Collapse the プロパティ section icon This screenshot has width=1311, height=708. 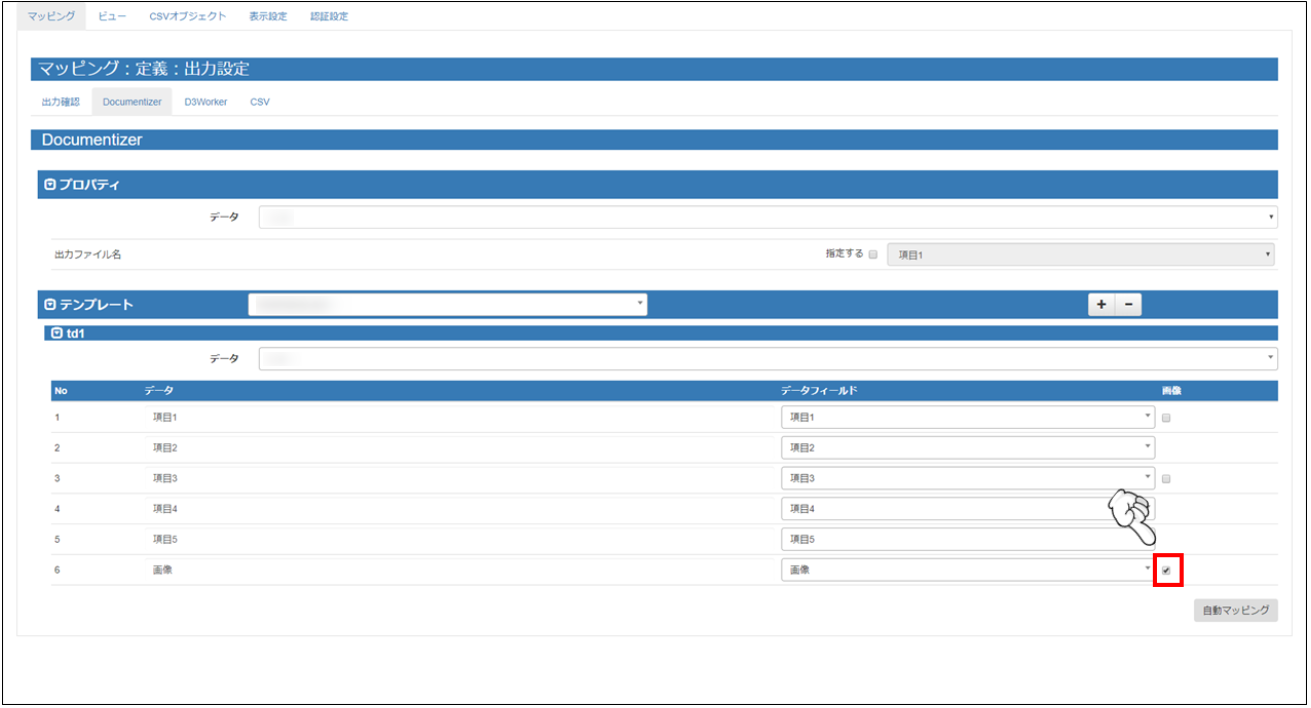point(50,185)
